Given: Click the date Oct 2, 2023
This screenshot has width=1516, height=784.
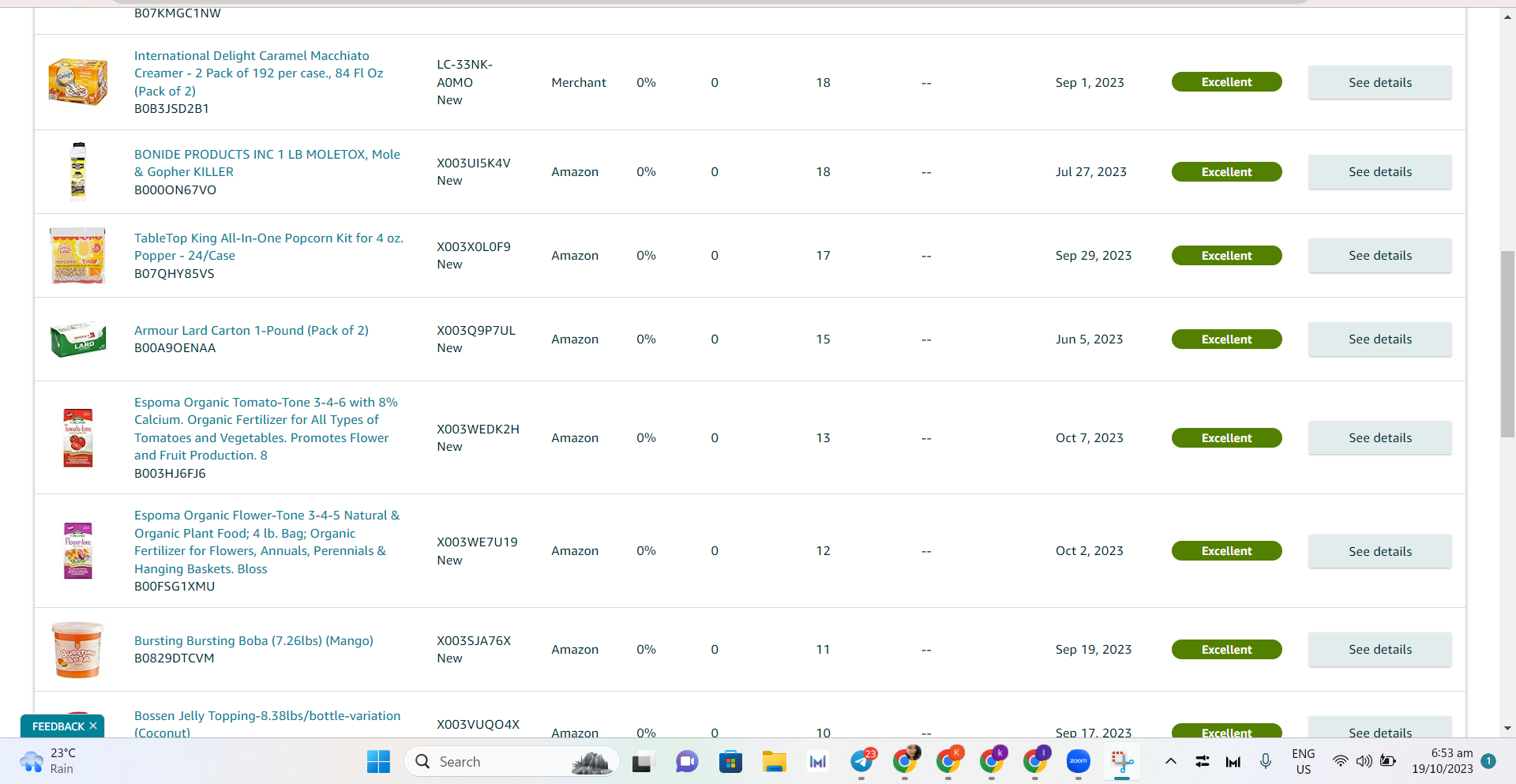Looking at the screenshot, I should tap(1090, 550).
